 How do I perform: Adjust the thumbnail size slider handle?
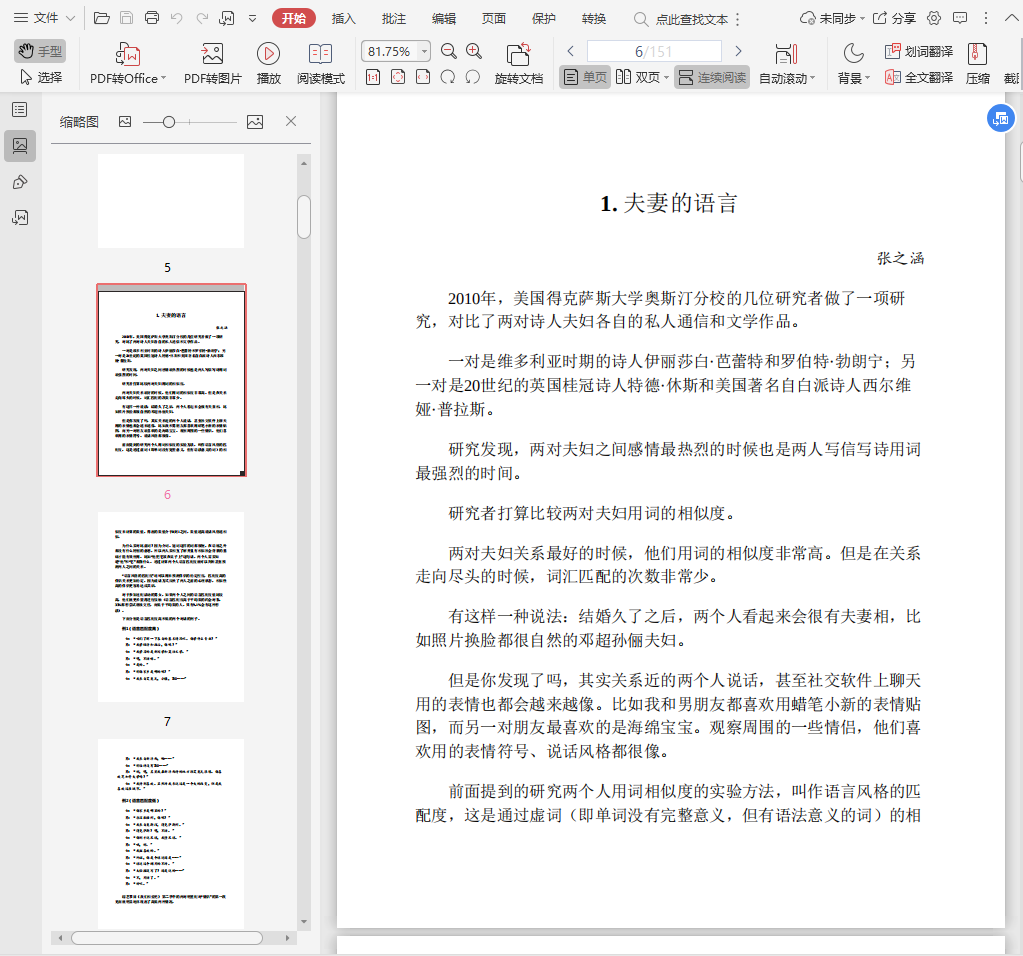[x=169, y=122]
